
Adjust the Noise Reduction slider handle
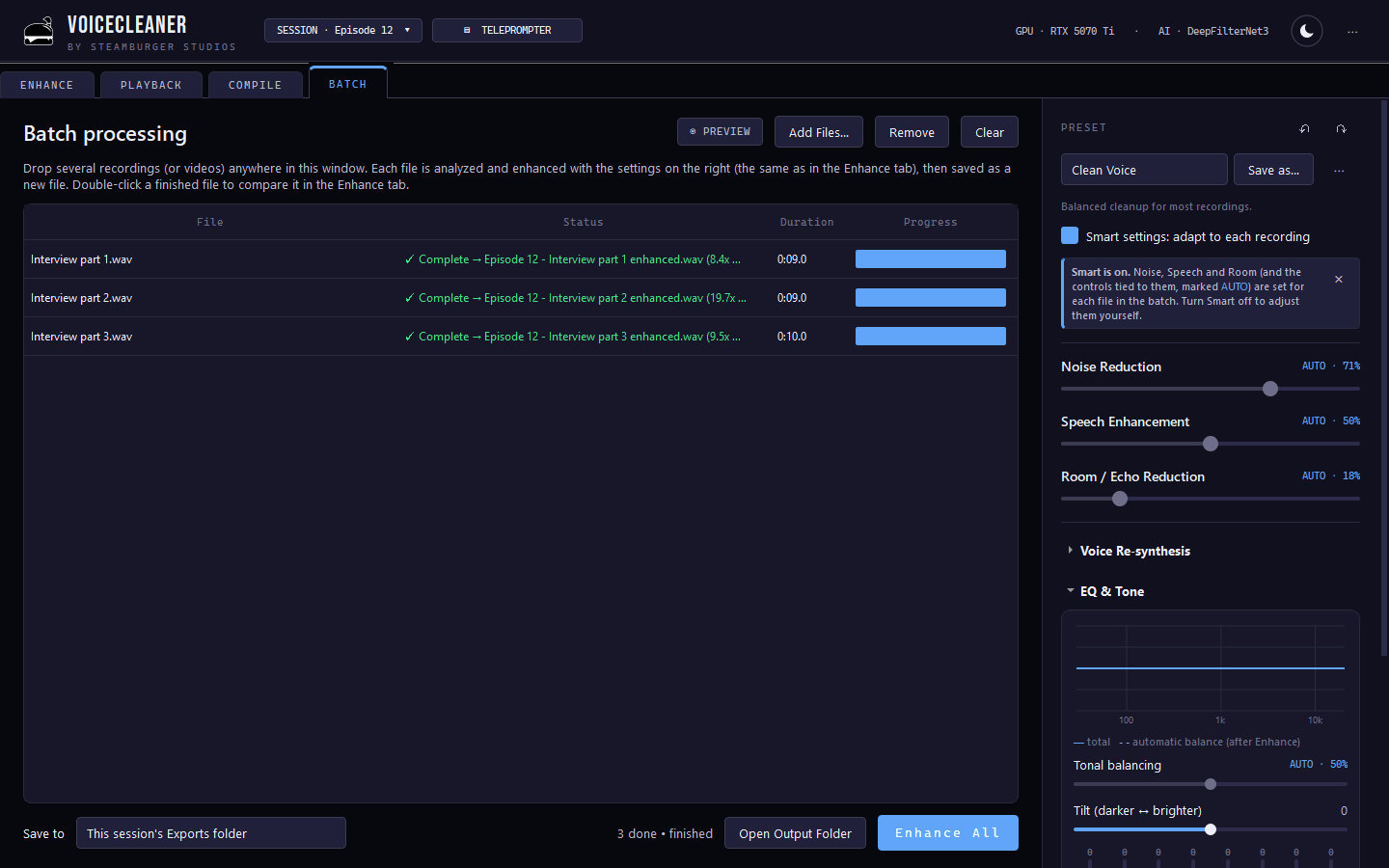pyautogui.click(x=1270, y=389)
